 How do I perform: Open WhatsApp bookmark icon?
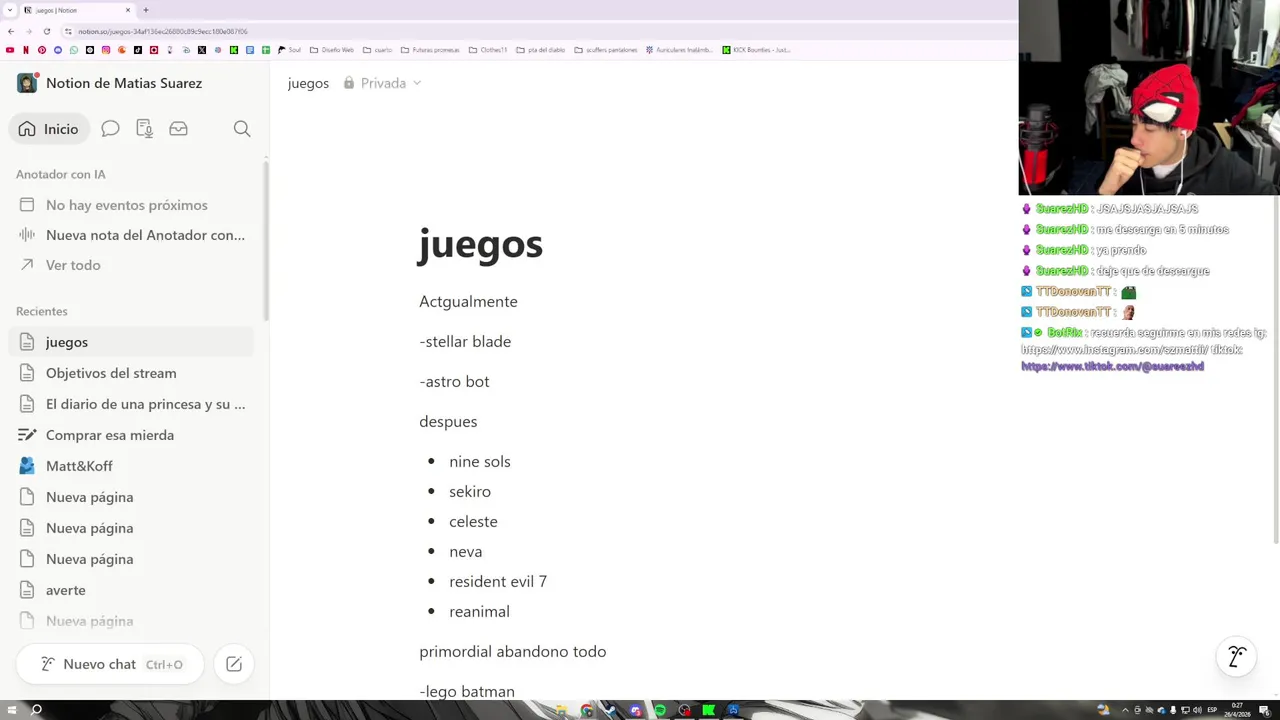(x=74, y=50)
